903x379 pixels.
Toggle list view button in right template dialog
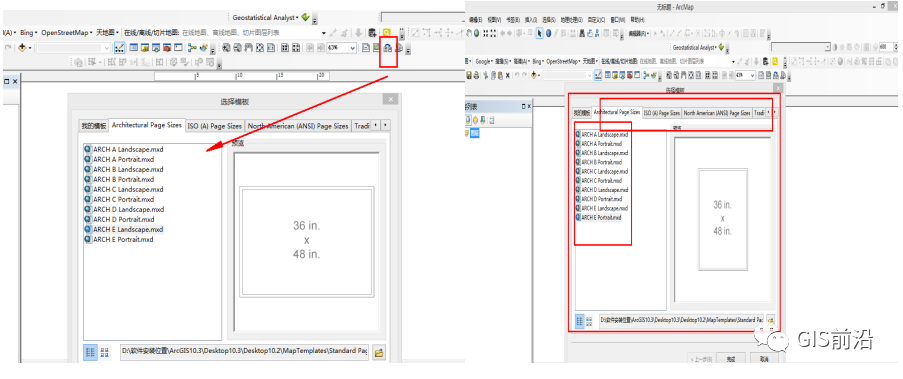point(580,321)
